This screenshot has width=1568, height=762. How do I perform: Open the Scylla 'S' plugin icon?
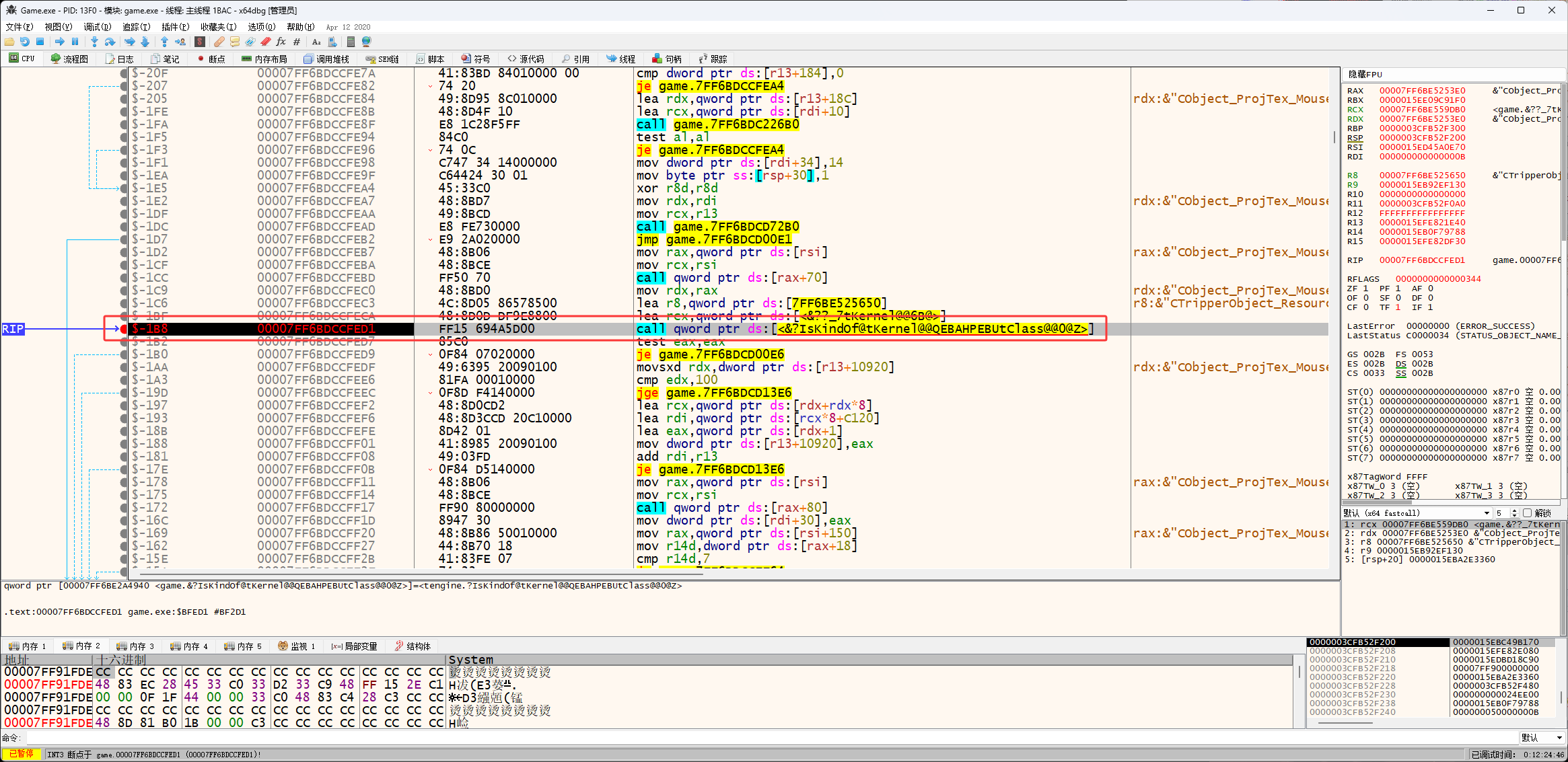[200, 42]
